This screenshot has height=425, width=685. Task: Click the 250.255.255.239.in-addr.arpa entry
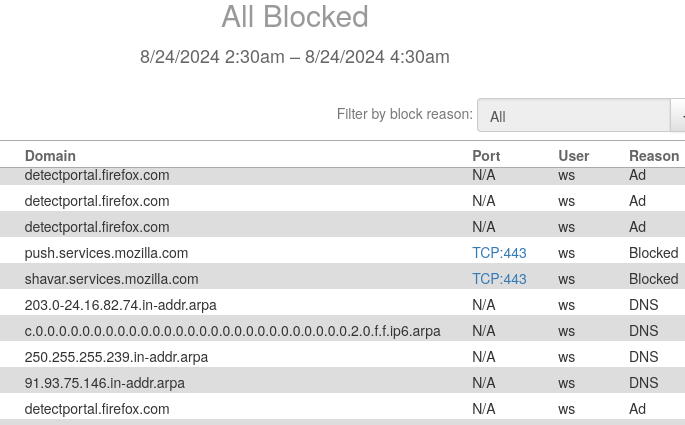116,357
